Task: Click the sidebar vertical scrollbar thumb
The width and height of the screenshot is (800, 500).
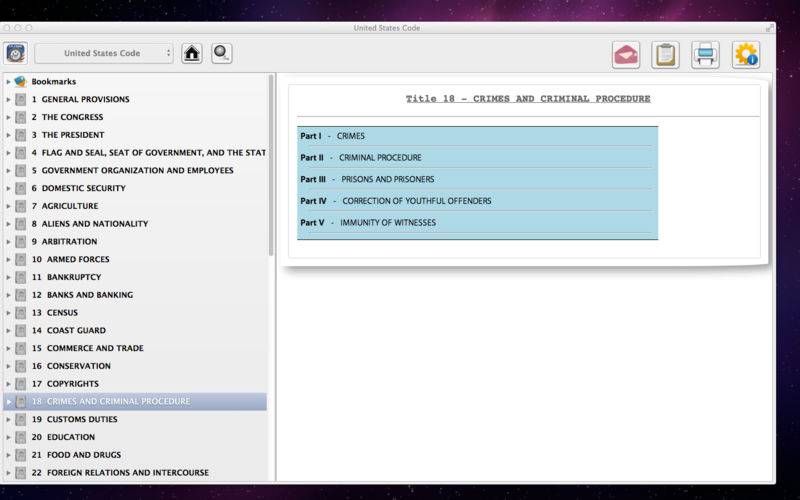Action: pos(271,165)
